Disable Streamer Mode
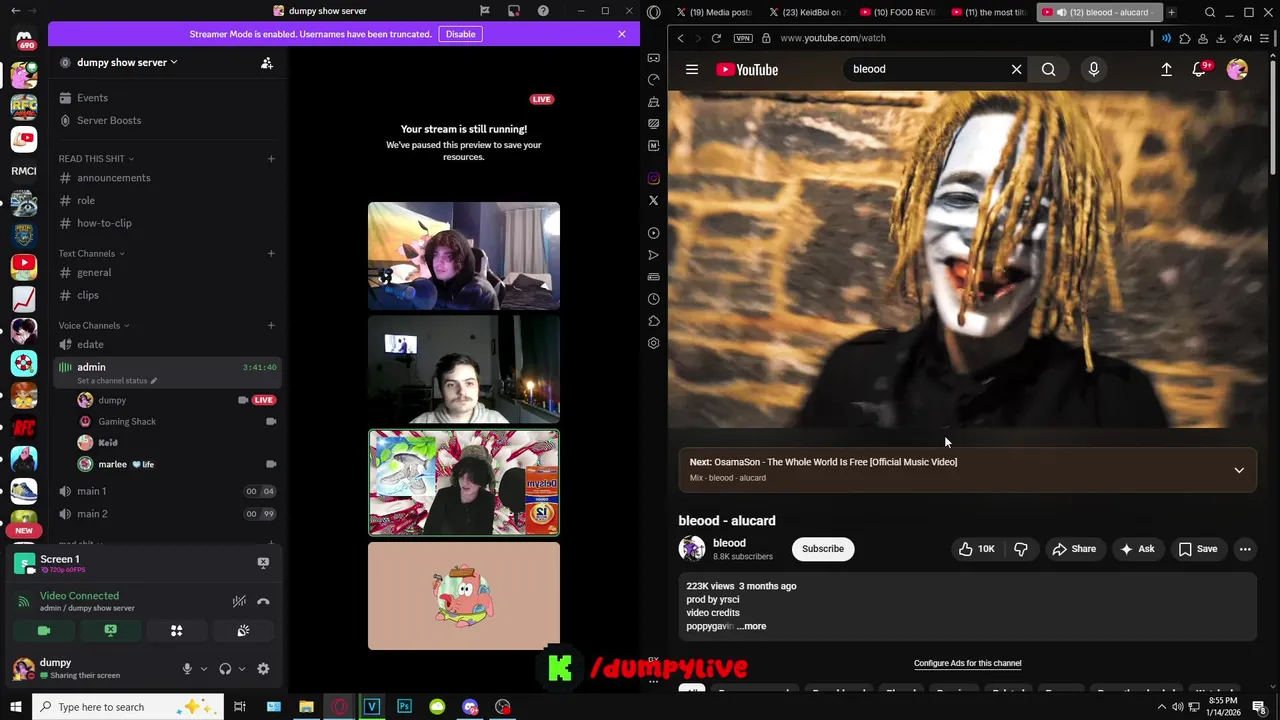This screenshot has width=1280, height=720. (460, 34)
